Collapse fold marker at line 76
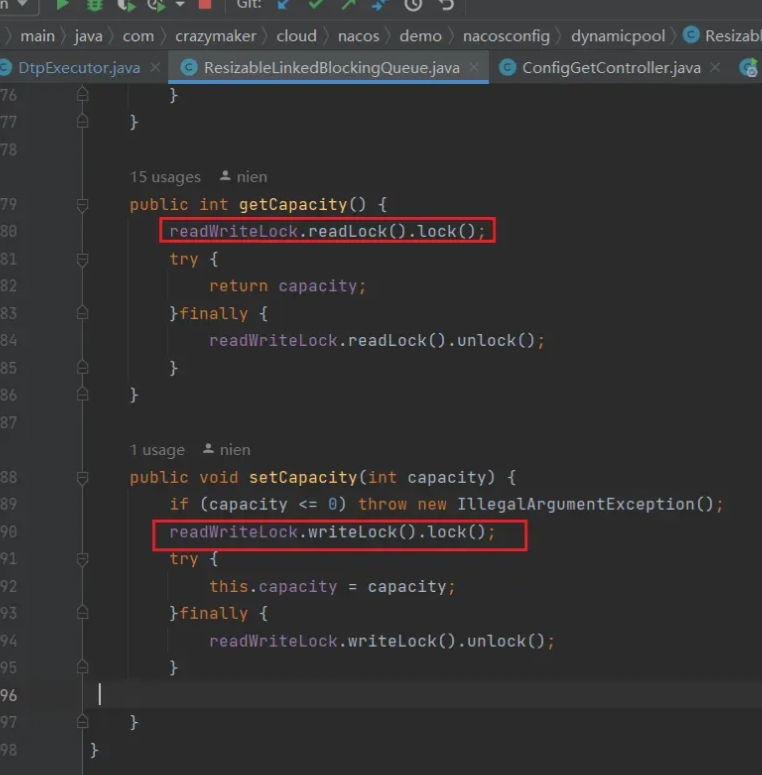Viewport: 762px width, 775px height. [83, 94]
